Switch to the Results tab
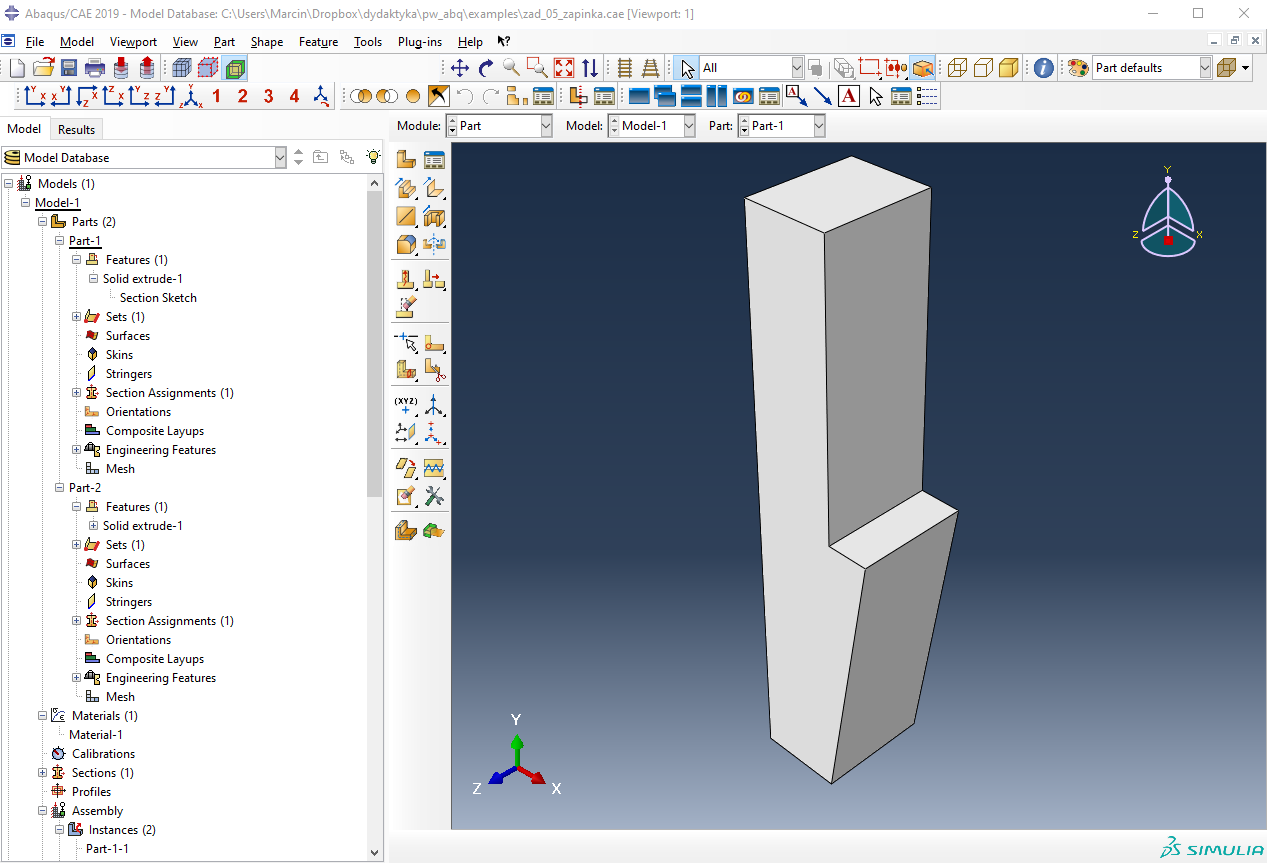 tap(76, 129)
